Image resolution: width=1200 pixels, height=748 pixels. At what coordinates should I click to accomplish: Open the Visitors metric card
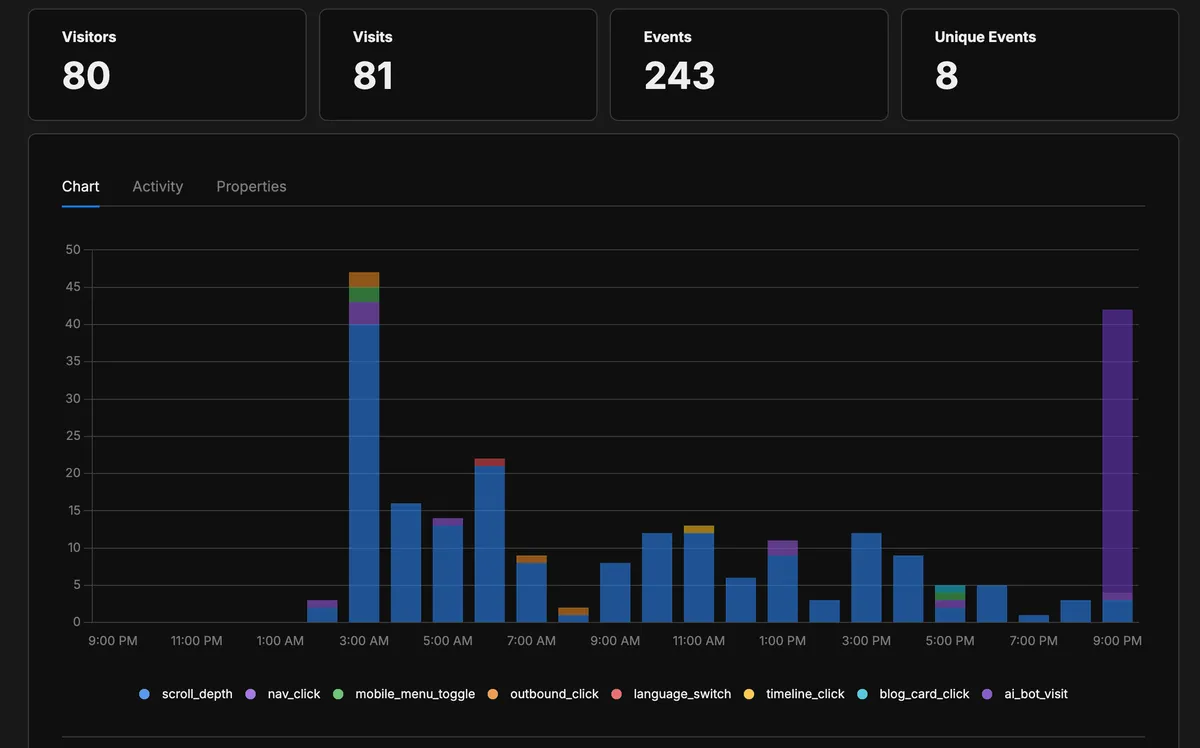167,63
